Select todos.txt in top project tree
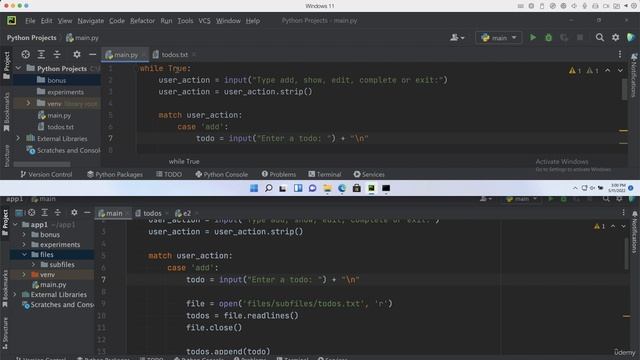640x360 pixels. 56,127
